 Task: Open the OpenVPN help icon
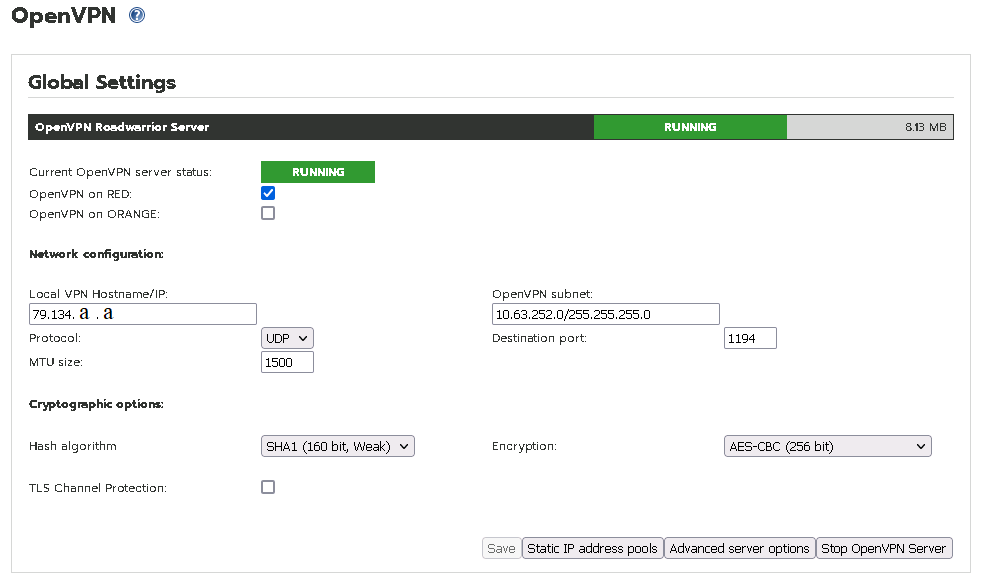click(137, 15)
